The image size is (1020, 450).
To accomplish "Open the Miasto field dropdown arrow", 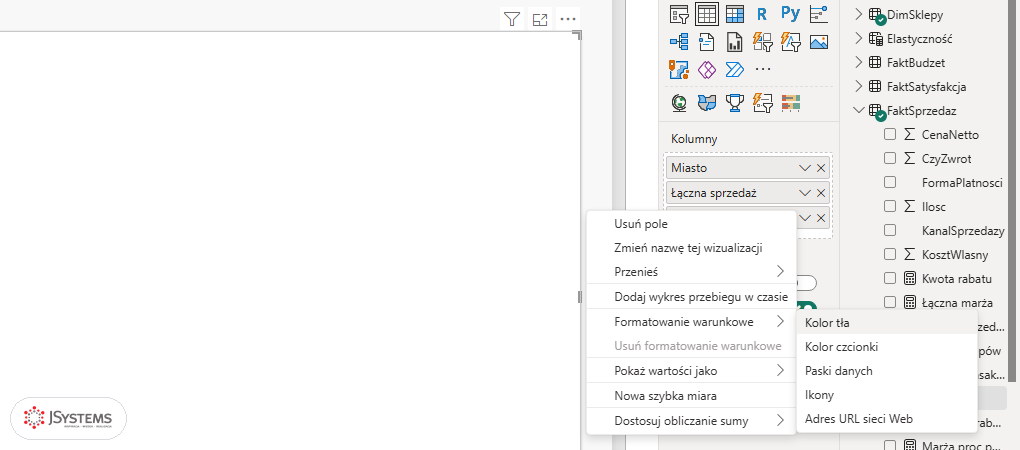I will point(805,168).
